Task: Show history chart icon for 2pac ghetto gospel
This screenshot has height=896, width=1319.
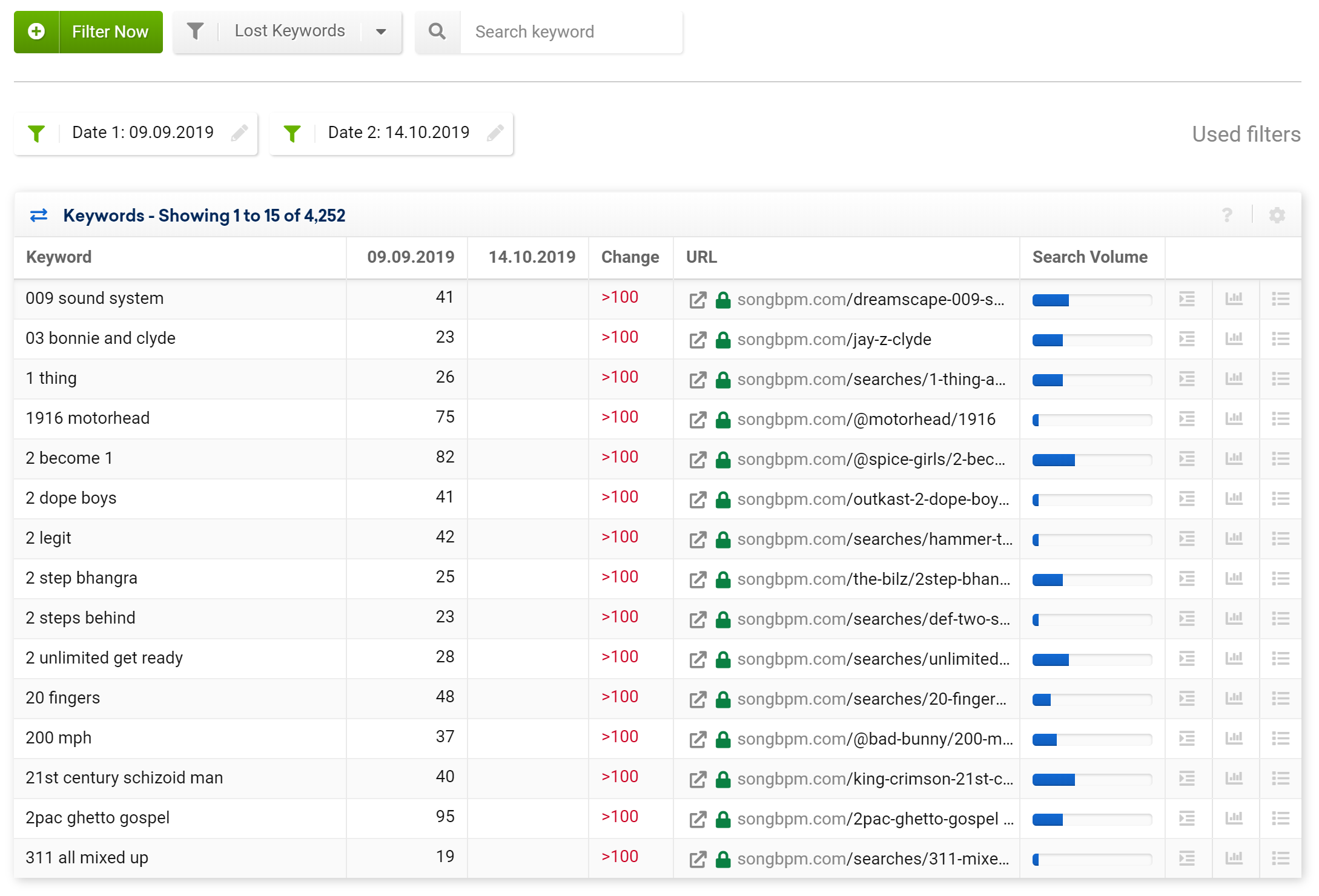Action: pos(1234,818)
